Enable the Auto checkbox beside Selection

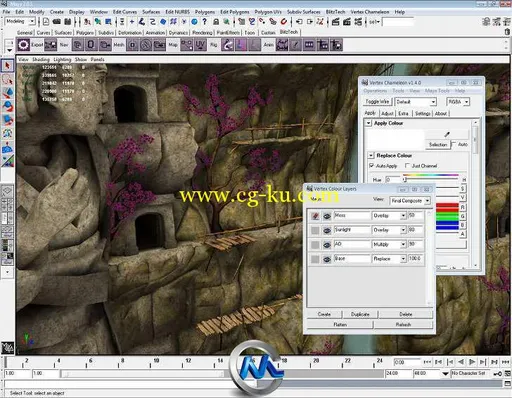coord(454,144)
